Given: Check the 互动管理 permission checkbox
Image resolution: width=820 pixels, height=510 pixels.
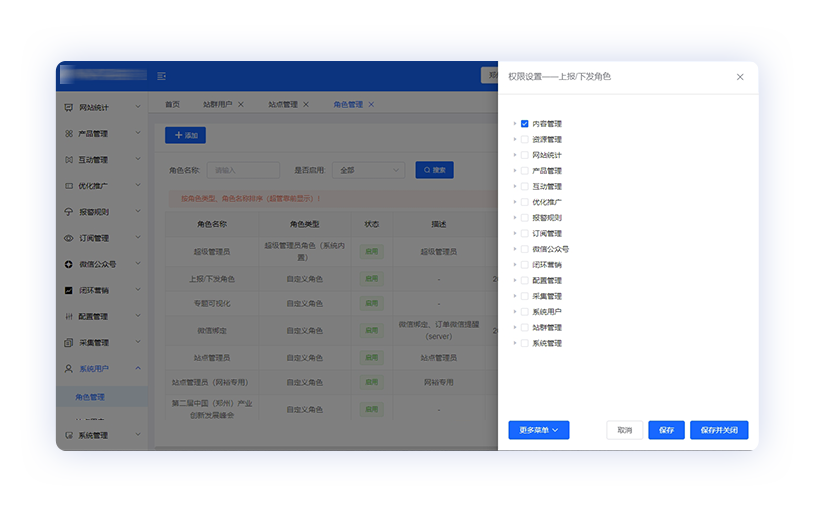Looking at the screenshot, I should tap(525, 187).
